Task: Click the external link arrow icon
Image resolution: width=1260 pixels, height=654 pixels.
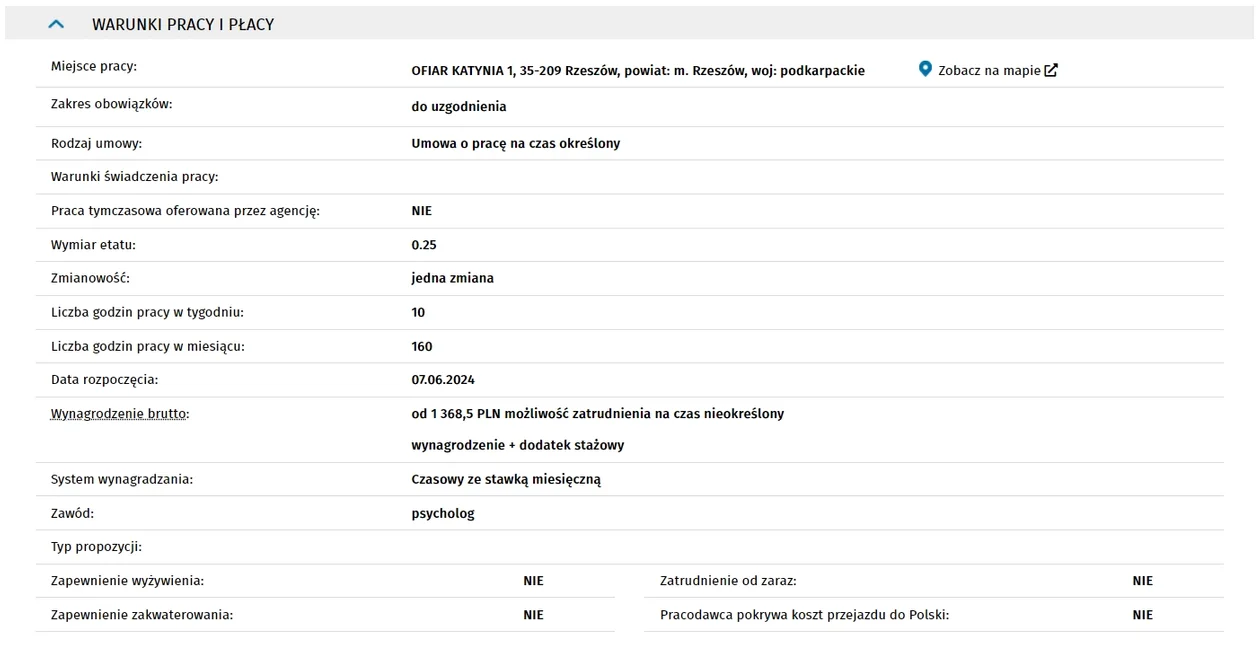Action: click(1050, 70)
